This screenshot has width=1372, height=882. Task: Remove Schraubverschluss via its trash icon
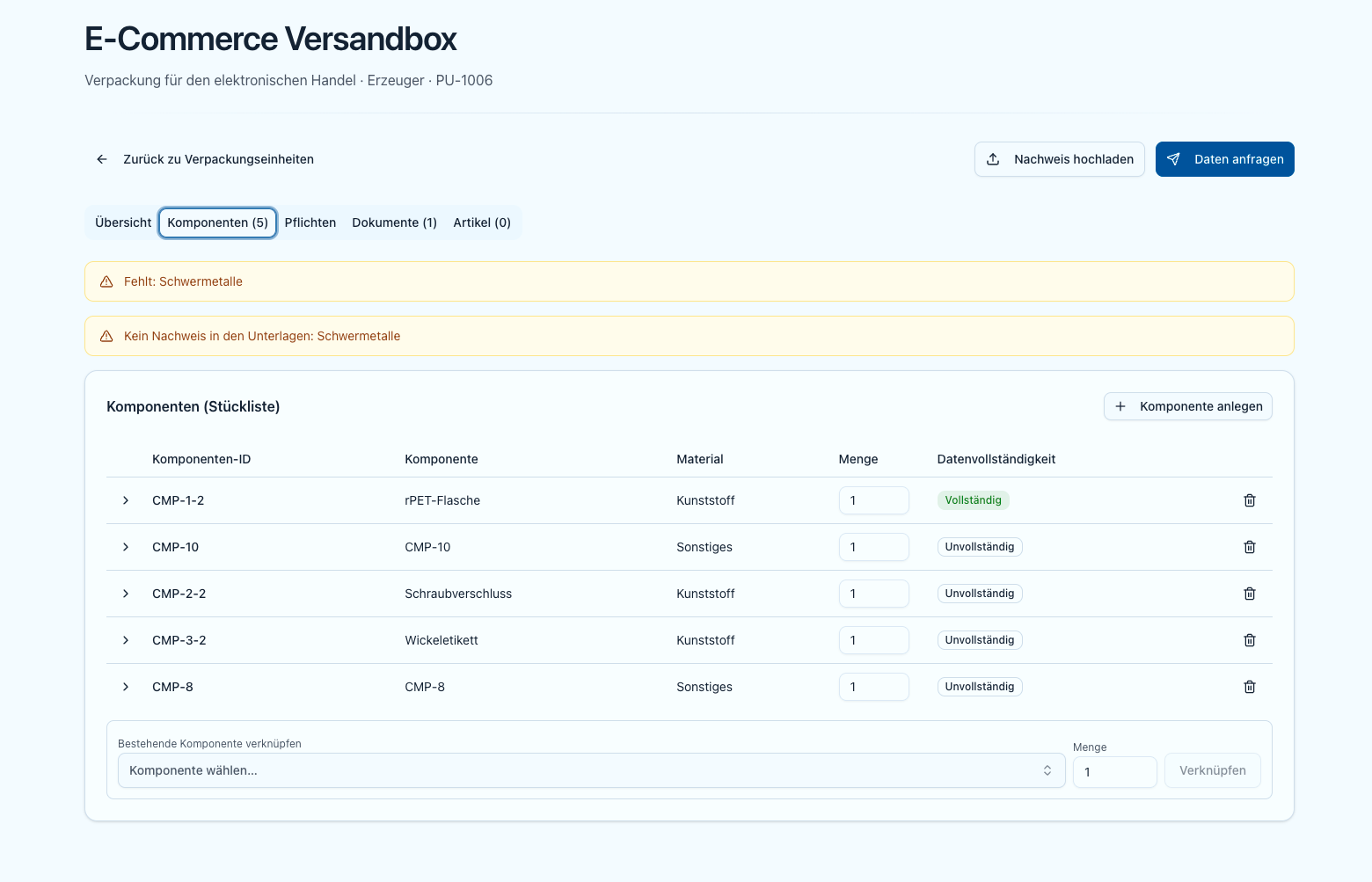[1249, 594]
